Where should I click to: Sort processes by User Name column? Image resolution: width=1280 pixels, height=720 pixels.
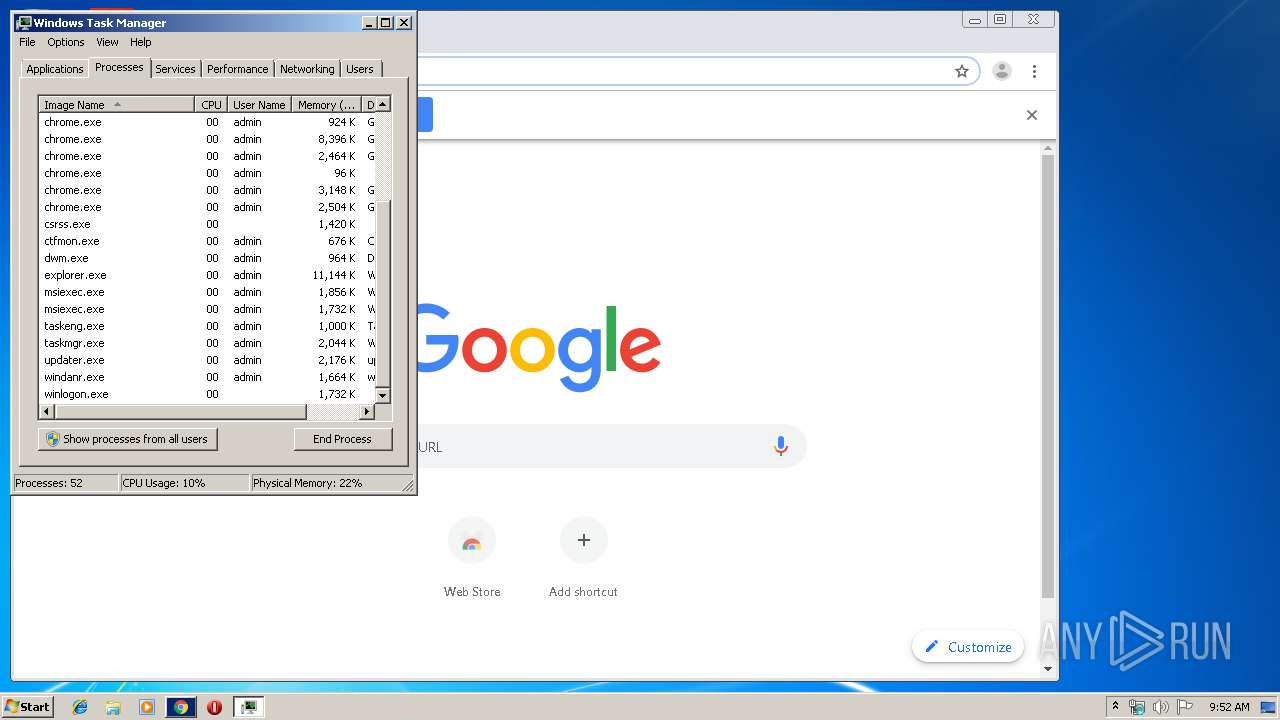259,105
